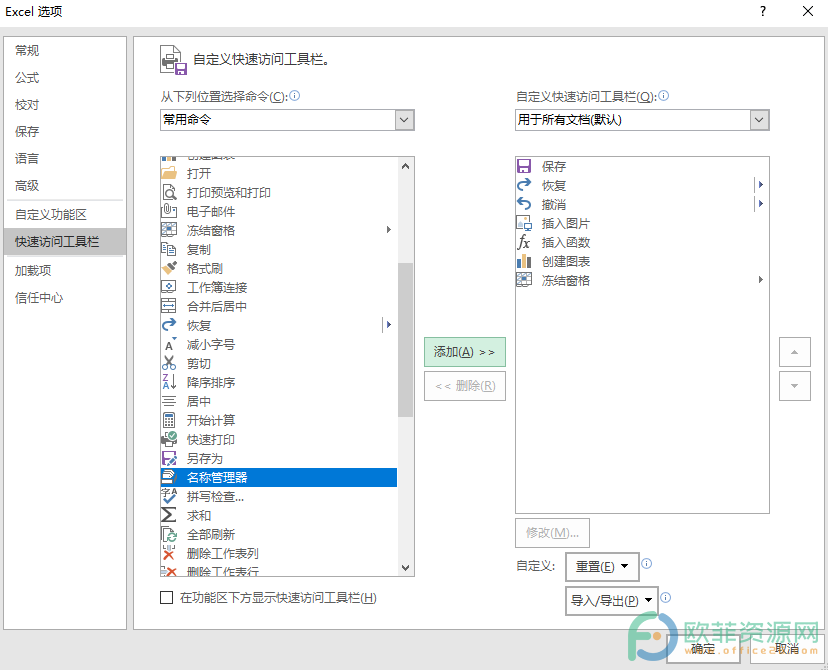The height and width of the screenshot is (670, 828).
Task: Click the 创建图表 chart icon in right list
Action: (524, 261)
